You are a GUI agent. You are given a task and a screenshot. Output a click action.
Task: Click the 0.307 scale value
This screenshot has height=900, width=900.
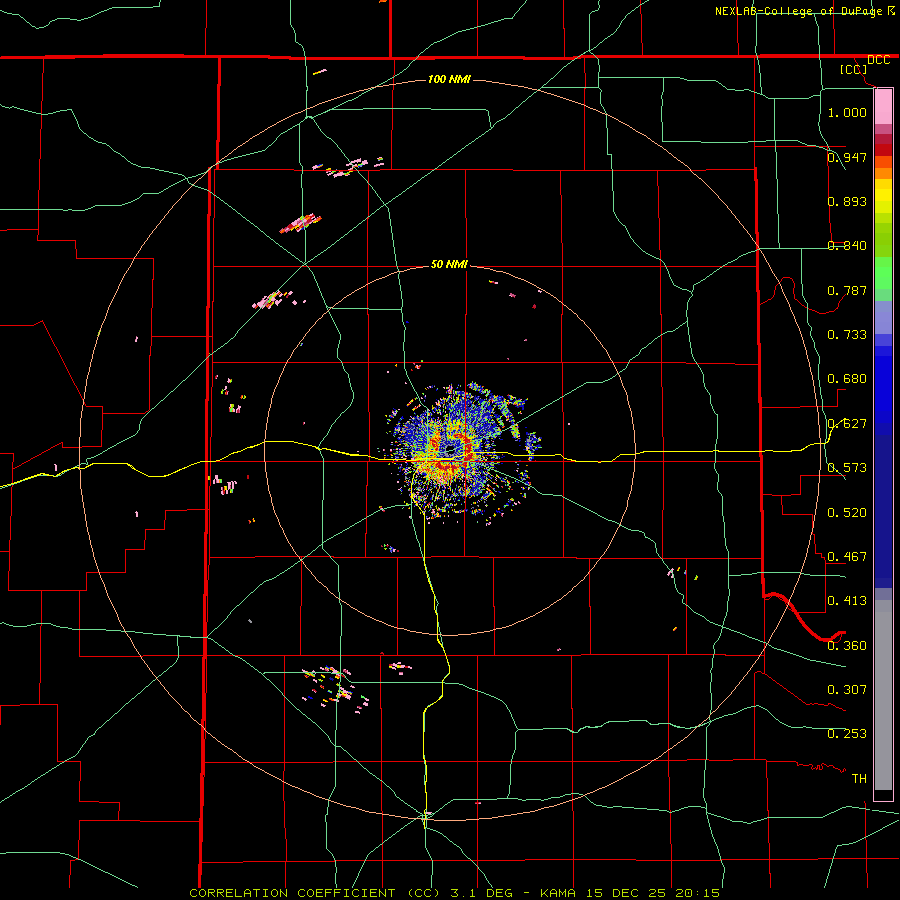point(847,690)
